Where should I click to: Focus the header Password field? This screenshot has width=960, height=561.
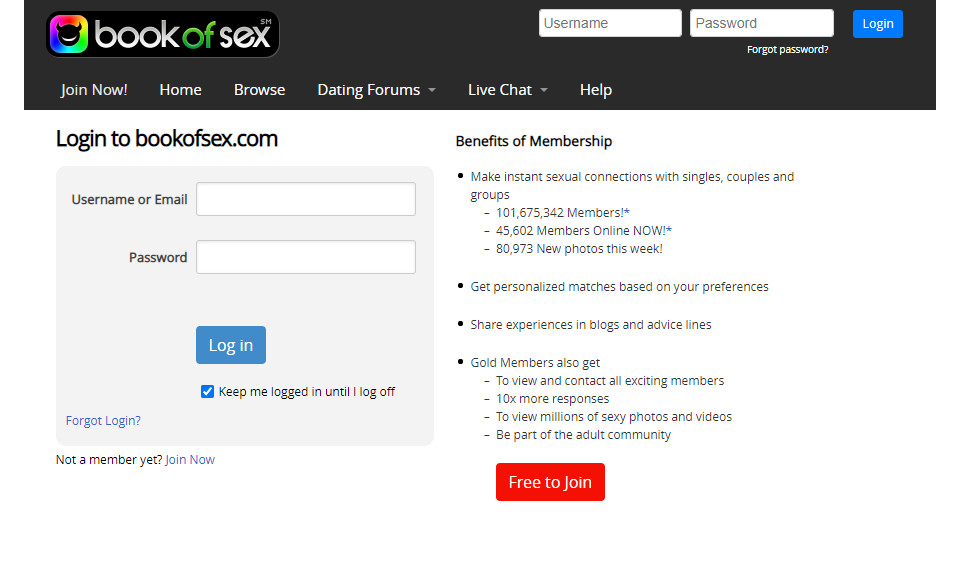tap(761, 23)
